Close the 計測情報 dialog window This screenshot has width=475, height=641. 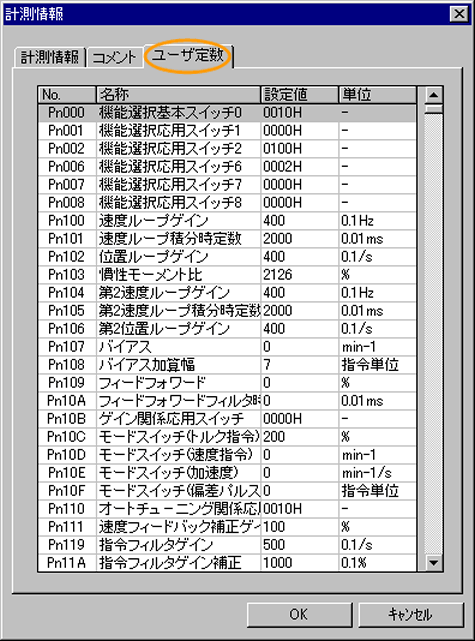tap(459, 14)
